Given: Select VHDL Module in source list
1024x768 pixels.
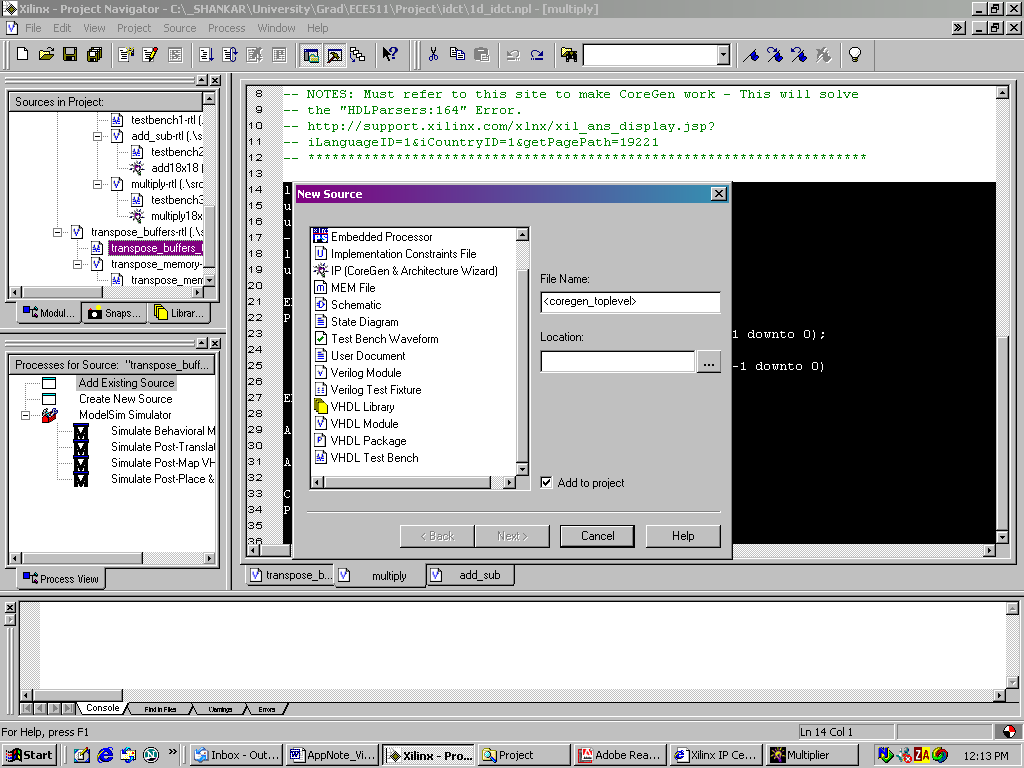Looking at the screenshot, I should click(x=364, y=424).
